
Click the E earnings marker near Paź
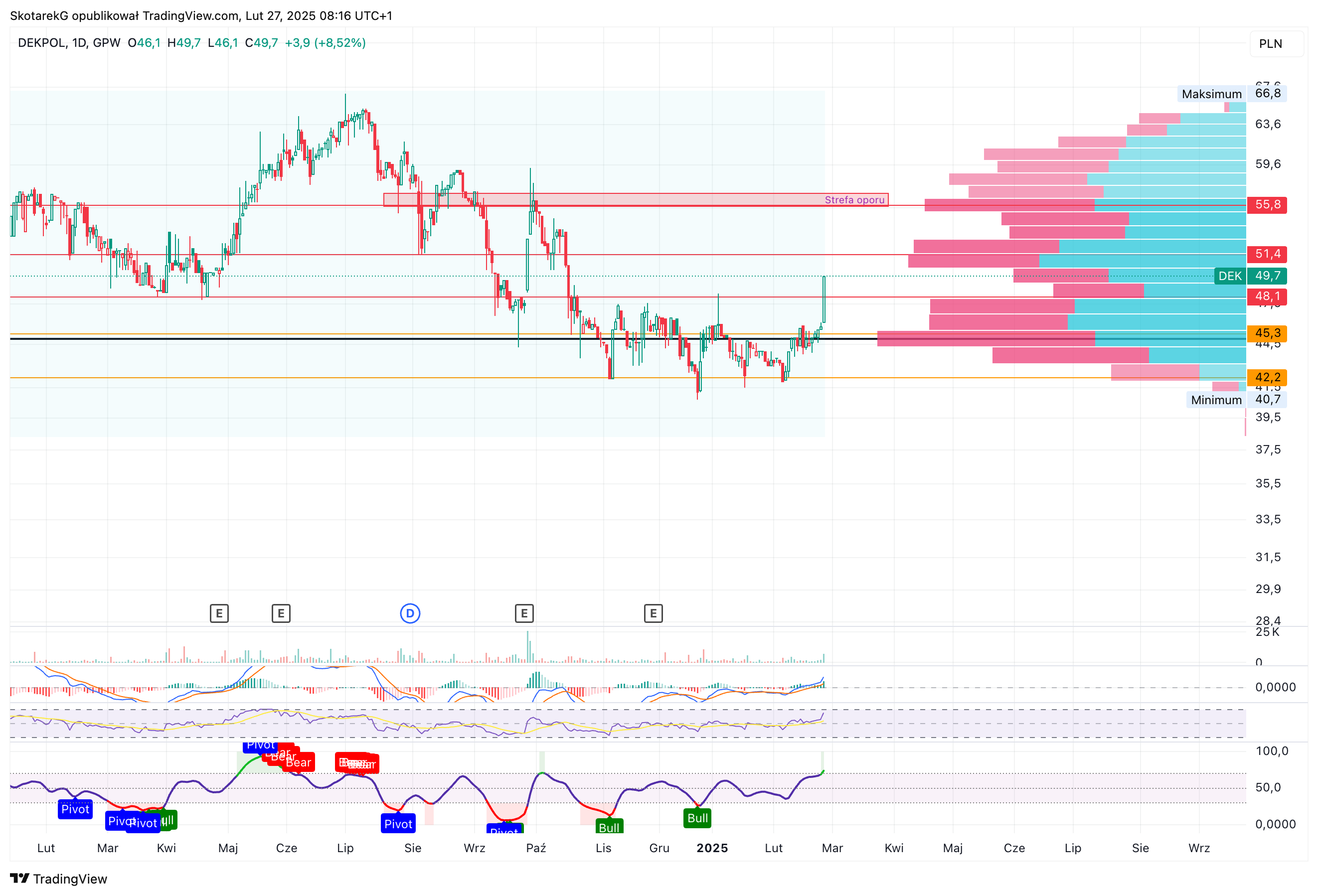pyautogui.click(x=524, y=613)
